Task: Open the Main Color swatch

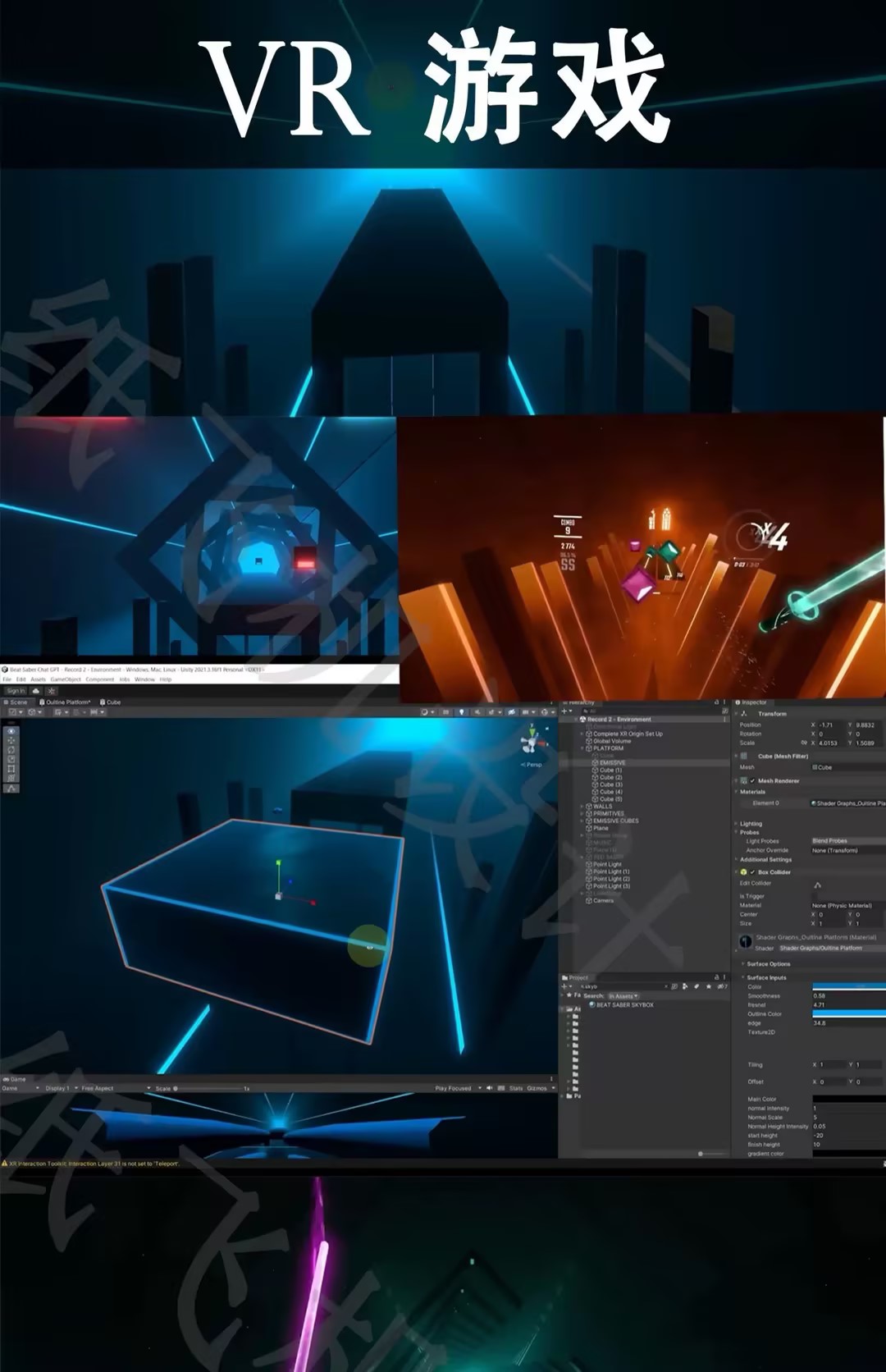Action: 849,1099
